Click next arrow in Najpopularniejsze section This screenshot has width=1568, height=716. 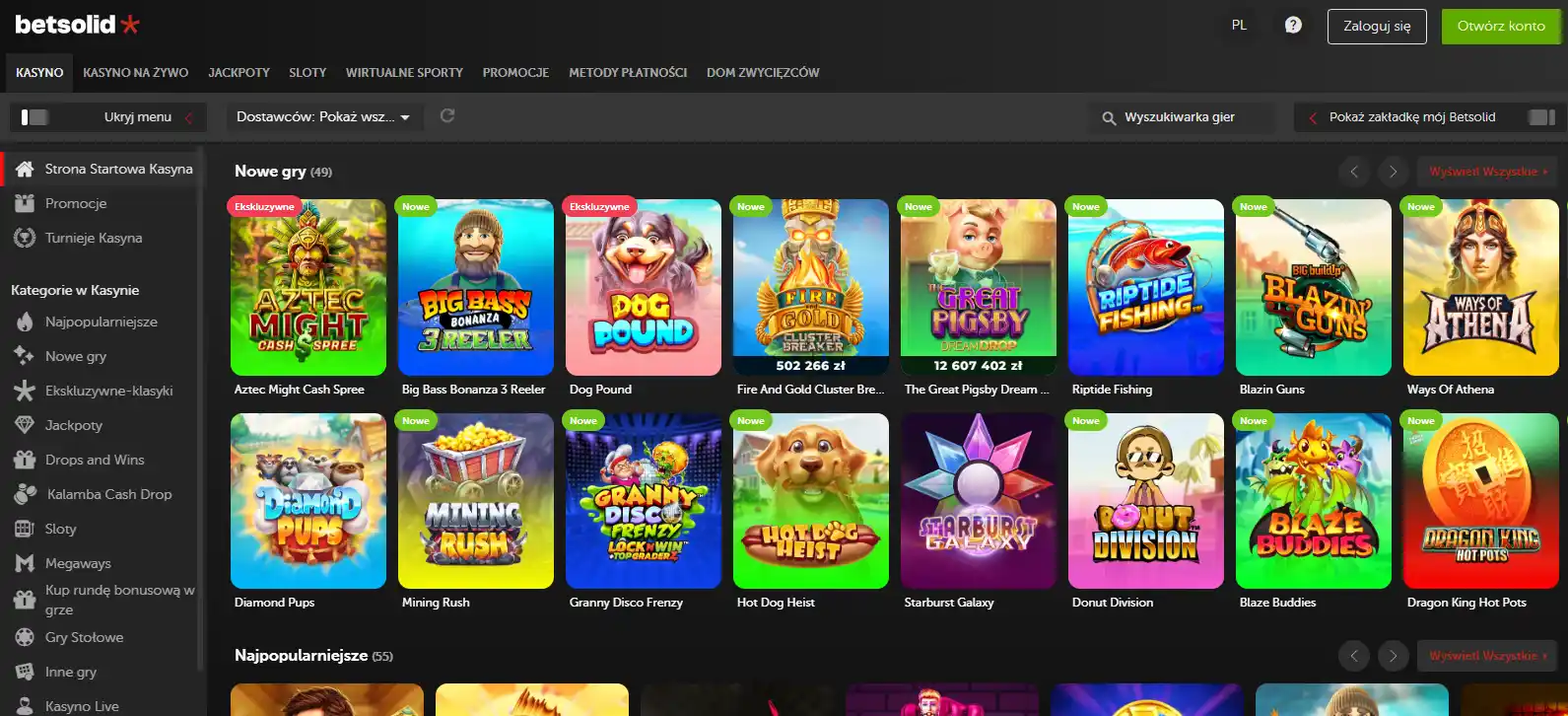tap(1393, 656)
